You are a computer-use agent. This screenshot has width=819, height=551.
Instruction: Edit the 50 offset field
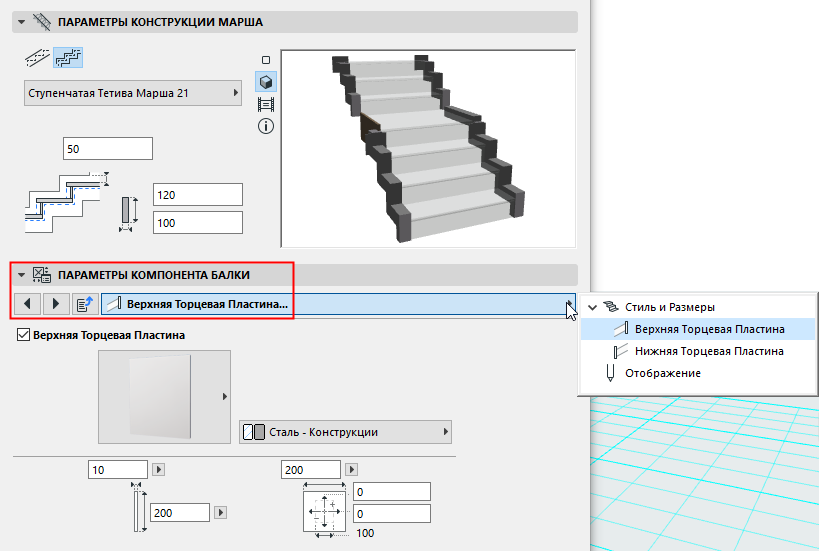point(108,149)
